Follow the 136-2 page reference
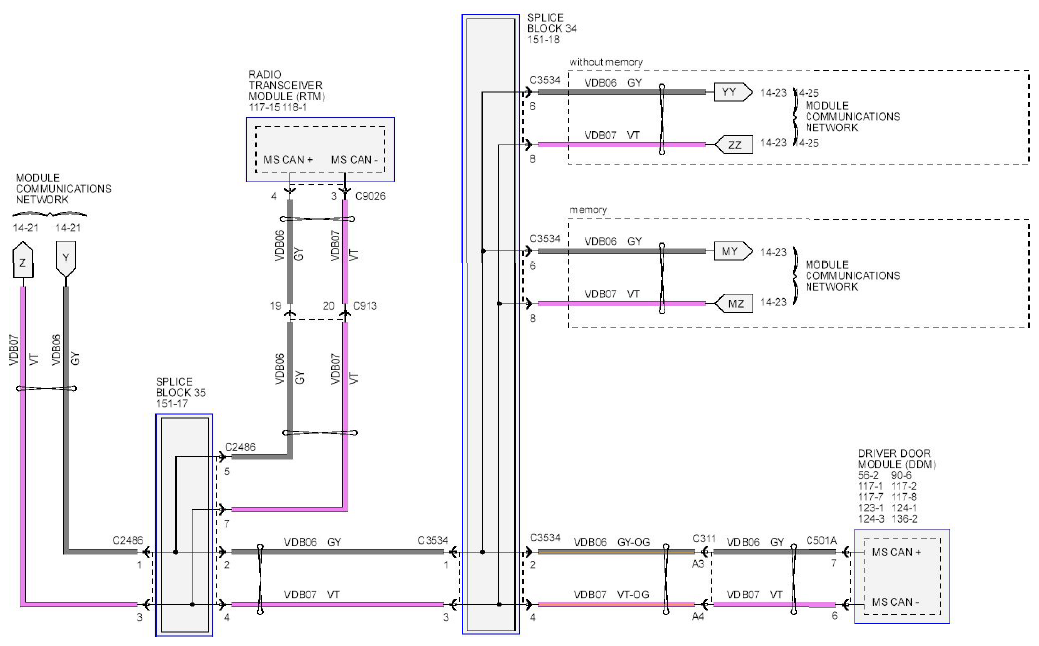This screenshot has height=646, width=1039. click(x=904, y=519)
